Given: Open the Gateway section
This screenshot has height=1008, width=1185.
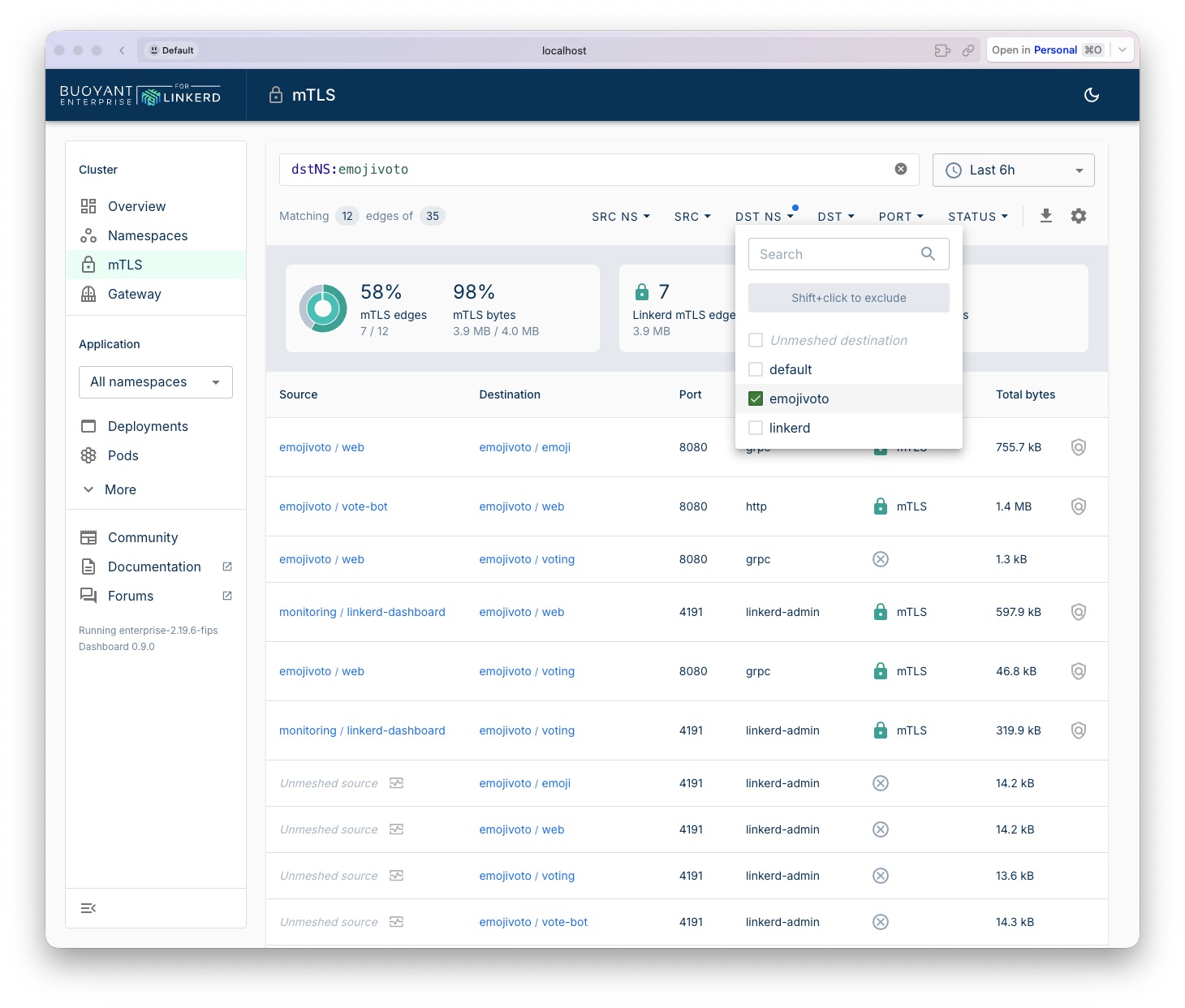Looking at the screenshot, I should point(134,294).
